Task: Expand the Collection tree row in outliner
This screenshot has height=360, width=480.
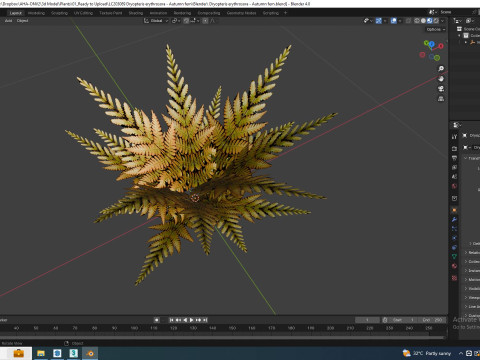Action: point(459,35)
